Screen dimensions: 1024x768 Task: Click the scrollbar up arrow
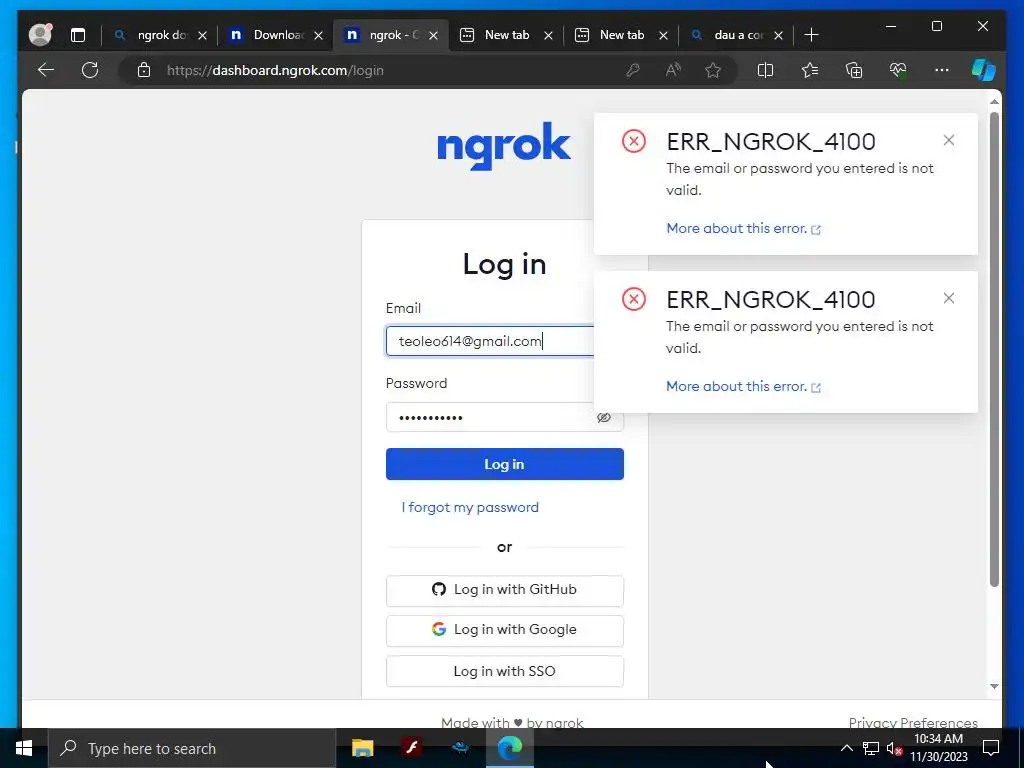click(994, 101)
